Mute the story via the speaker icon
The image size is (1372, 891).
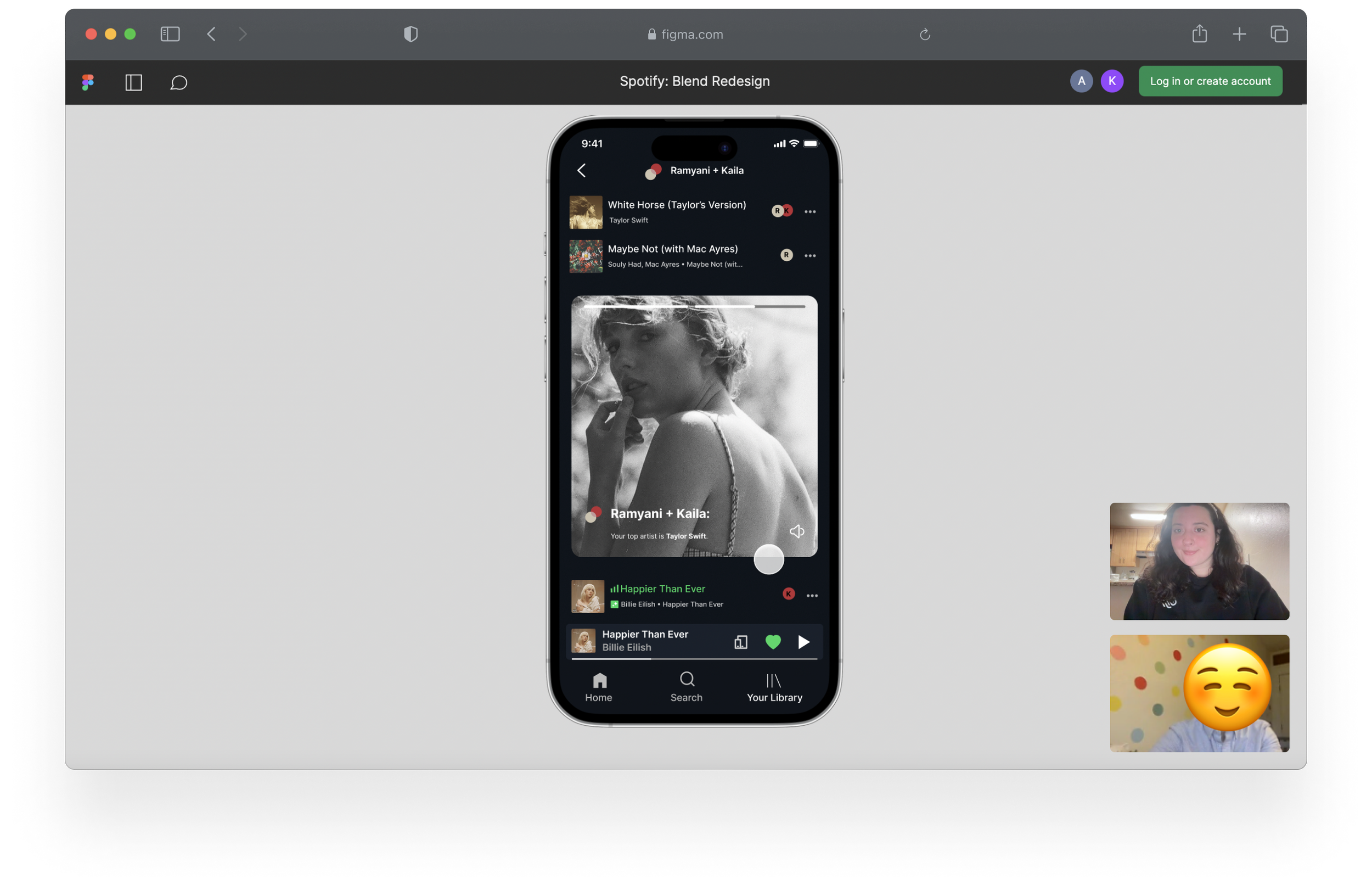(x=797, y=531)
